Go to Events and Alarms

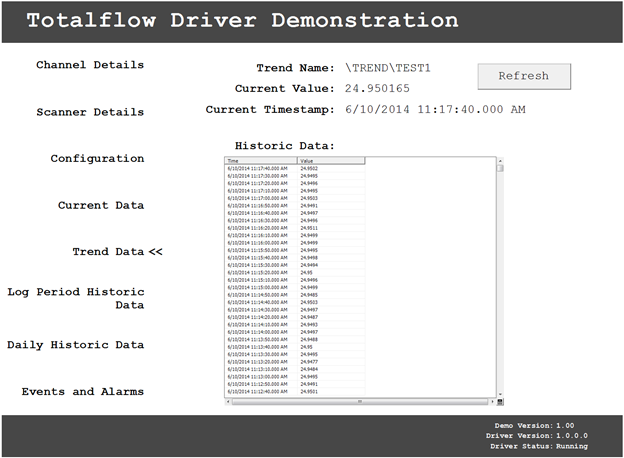click(83, 392)
